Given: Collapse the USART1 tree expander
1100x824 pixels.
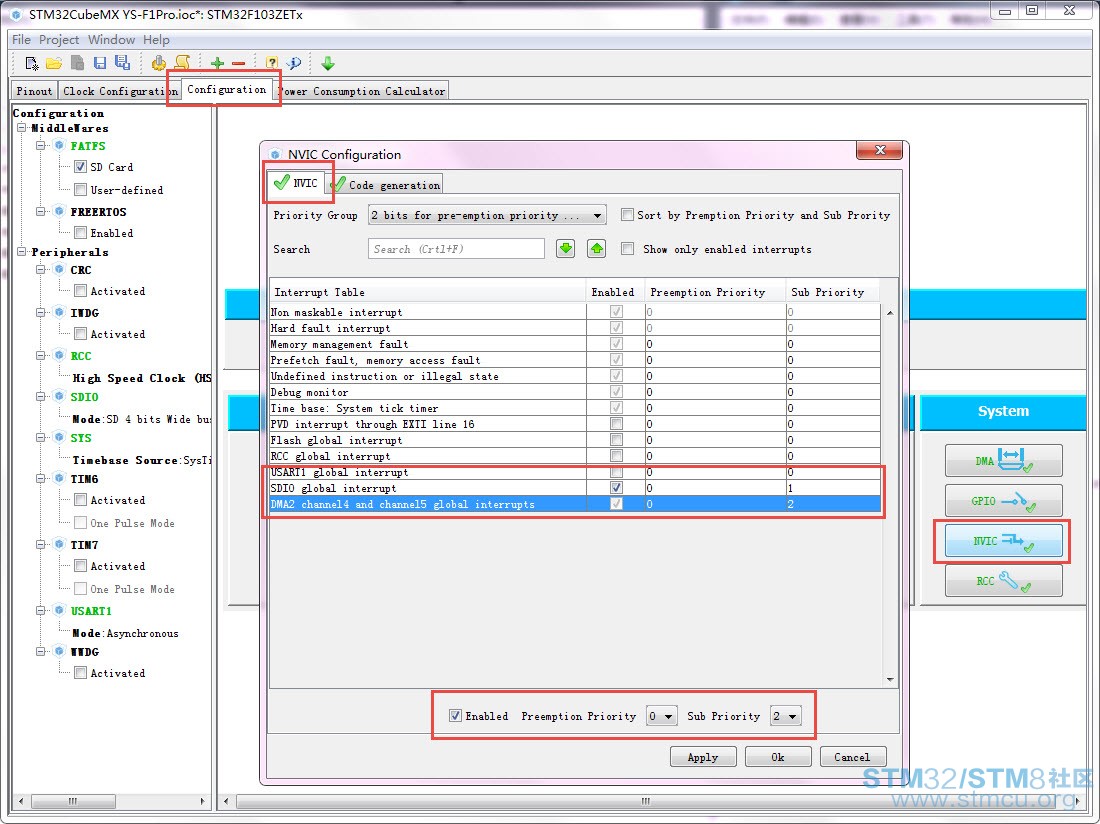Looking at the screenshot, I should 41,611.
